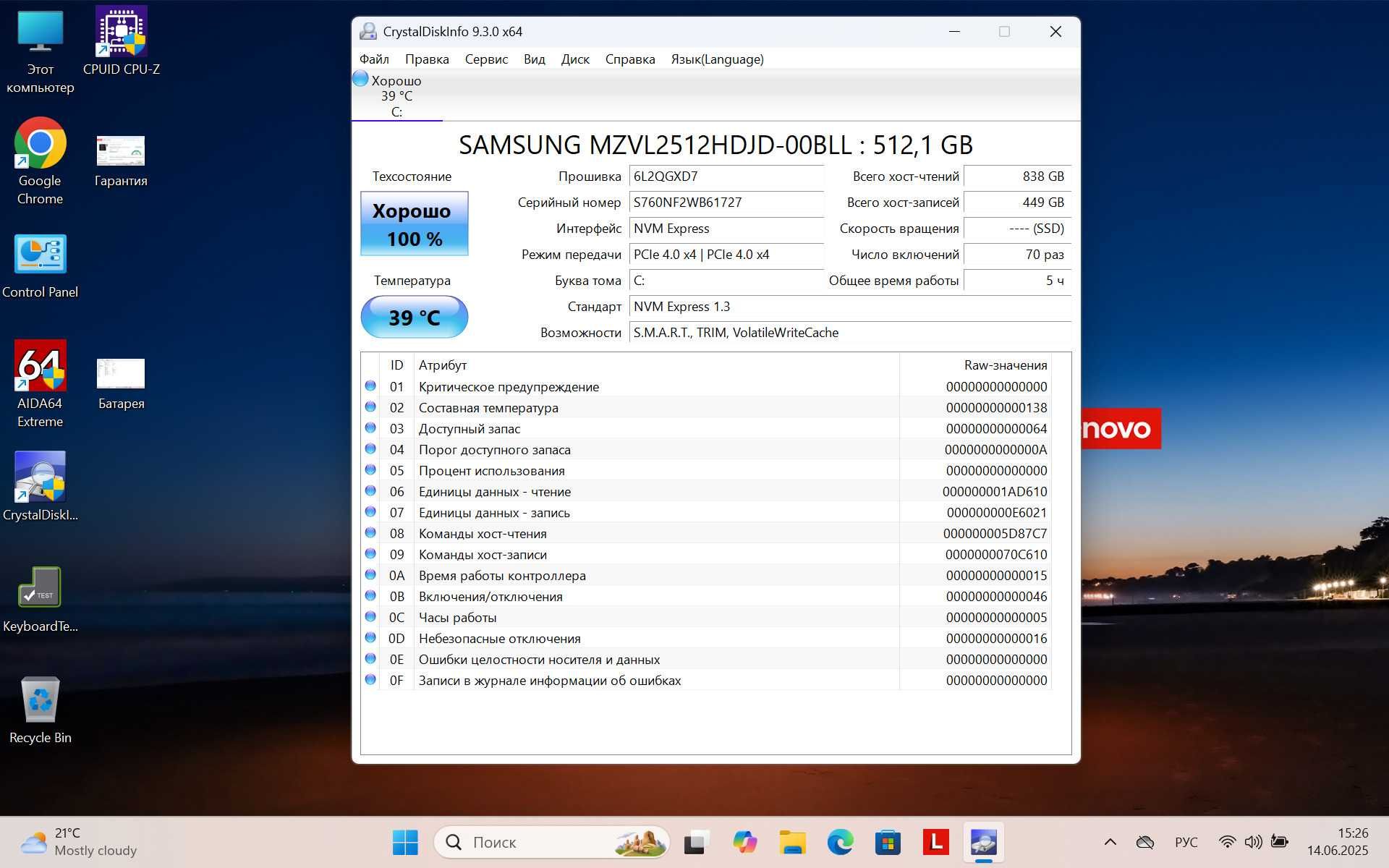Select the Небезопасные отключения row
Screen dimensions: 1389x868
pos(706,639)
